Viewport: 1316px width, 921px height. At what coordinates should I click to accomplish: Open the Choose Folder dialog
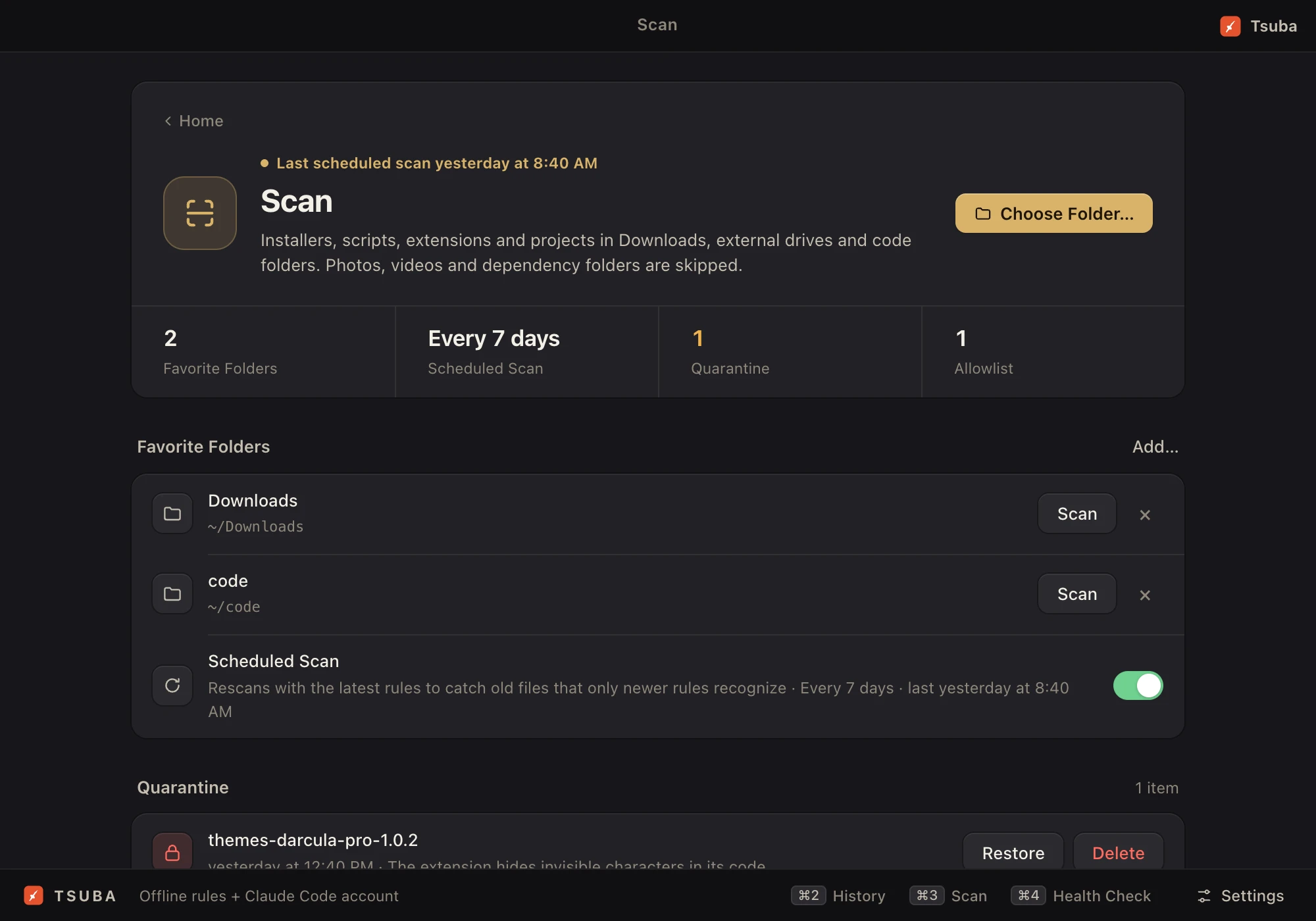click(1053, 213)
